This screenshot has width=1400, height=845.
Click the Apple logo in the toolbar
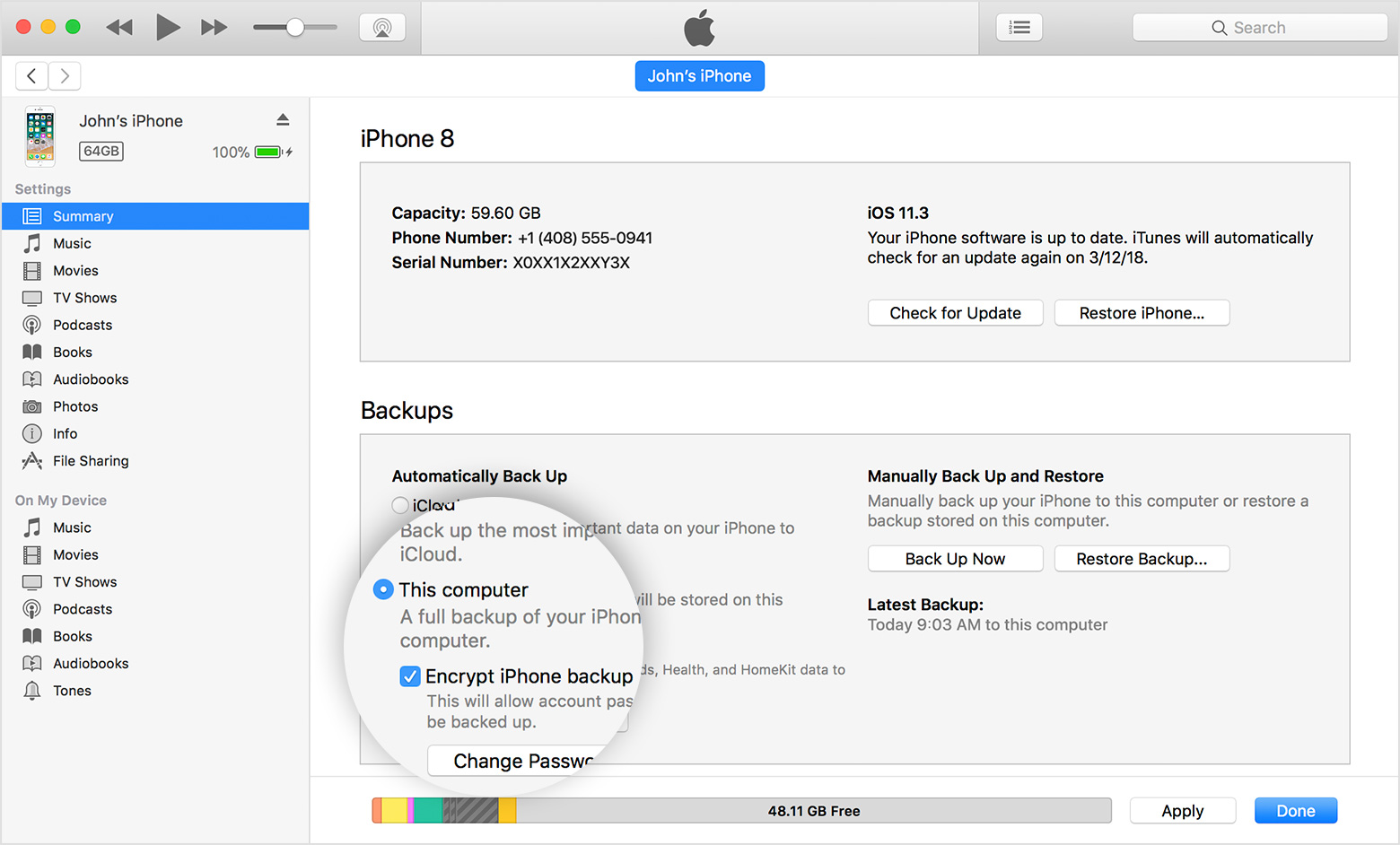pyautogui.click(x=700, y=28)
